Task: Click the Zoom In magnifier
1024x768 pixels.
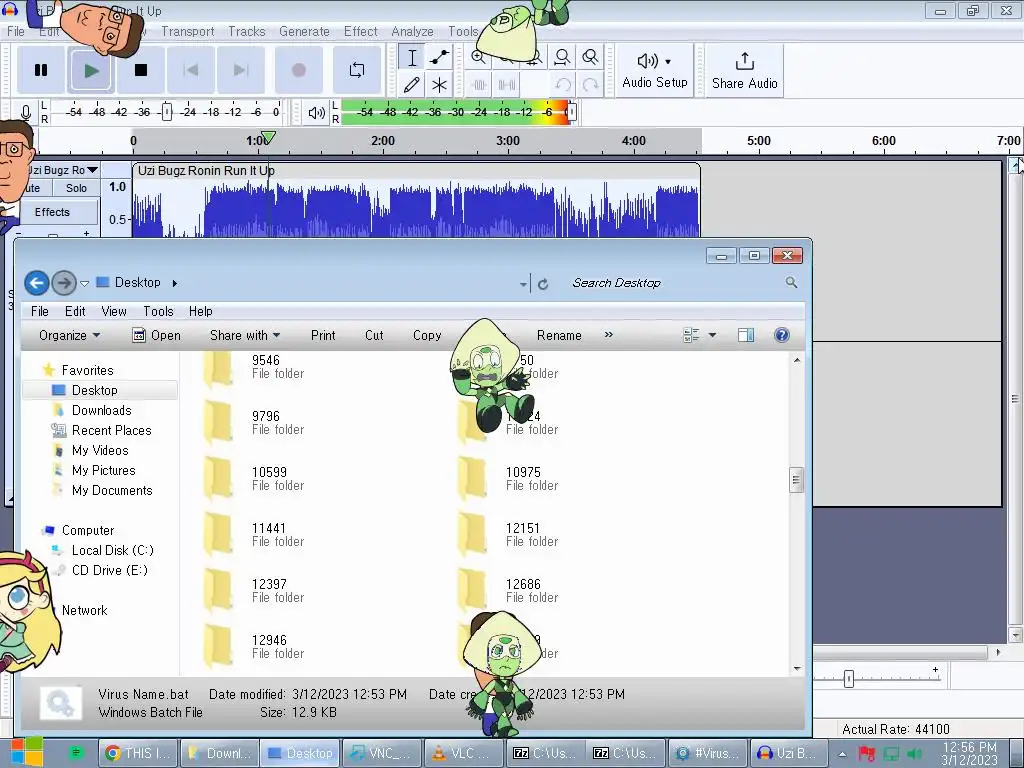Action: tap(479, 57)
